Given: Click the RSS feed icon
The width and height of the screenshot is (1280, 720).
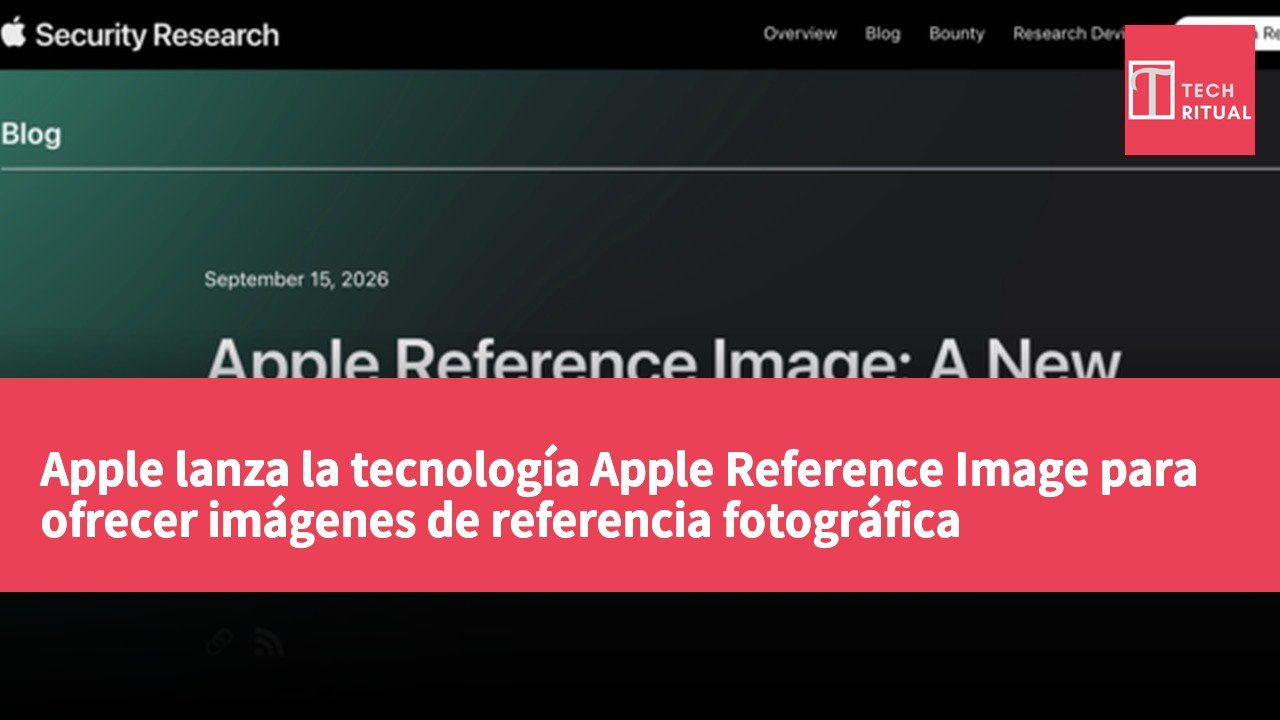Looking at the screenshot, I should (x=268, y=641).
